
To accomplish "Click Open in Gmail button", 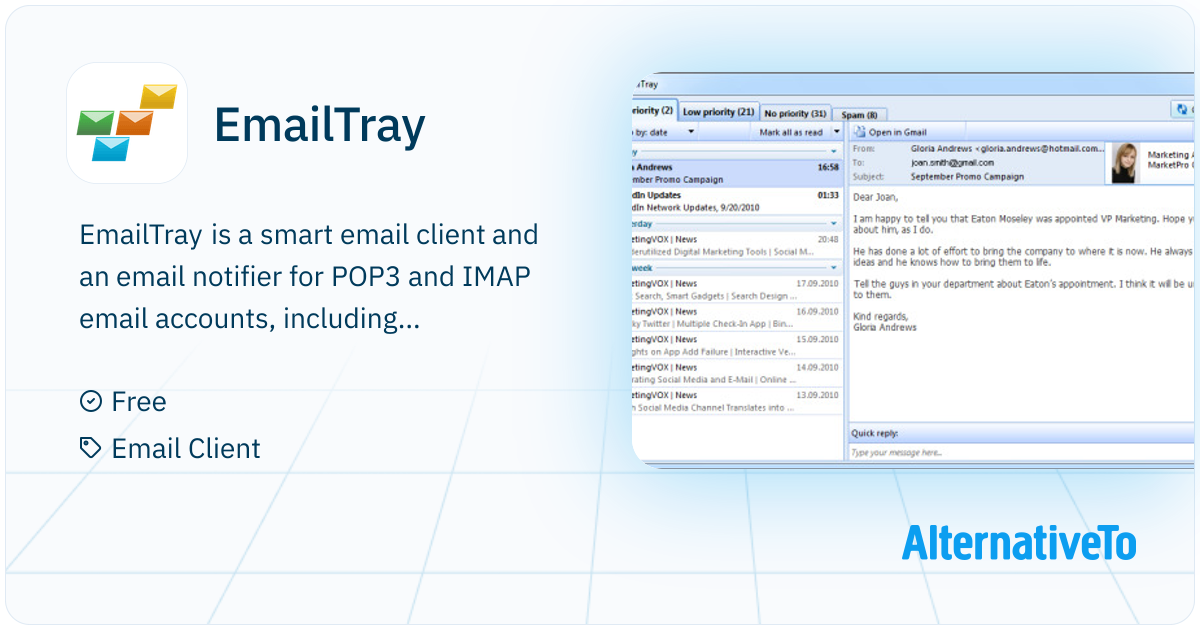I will pos(890,132).
